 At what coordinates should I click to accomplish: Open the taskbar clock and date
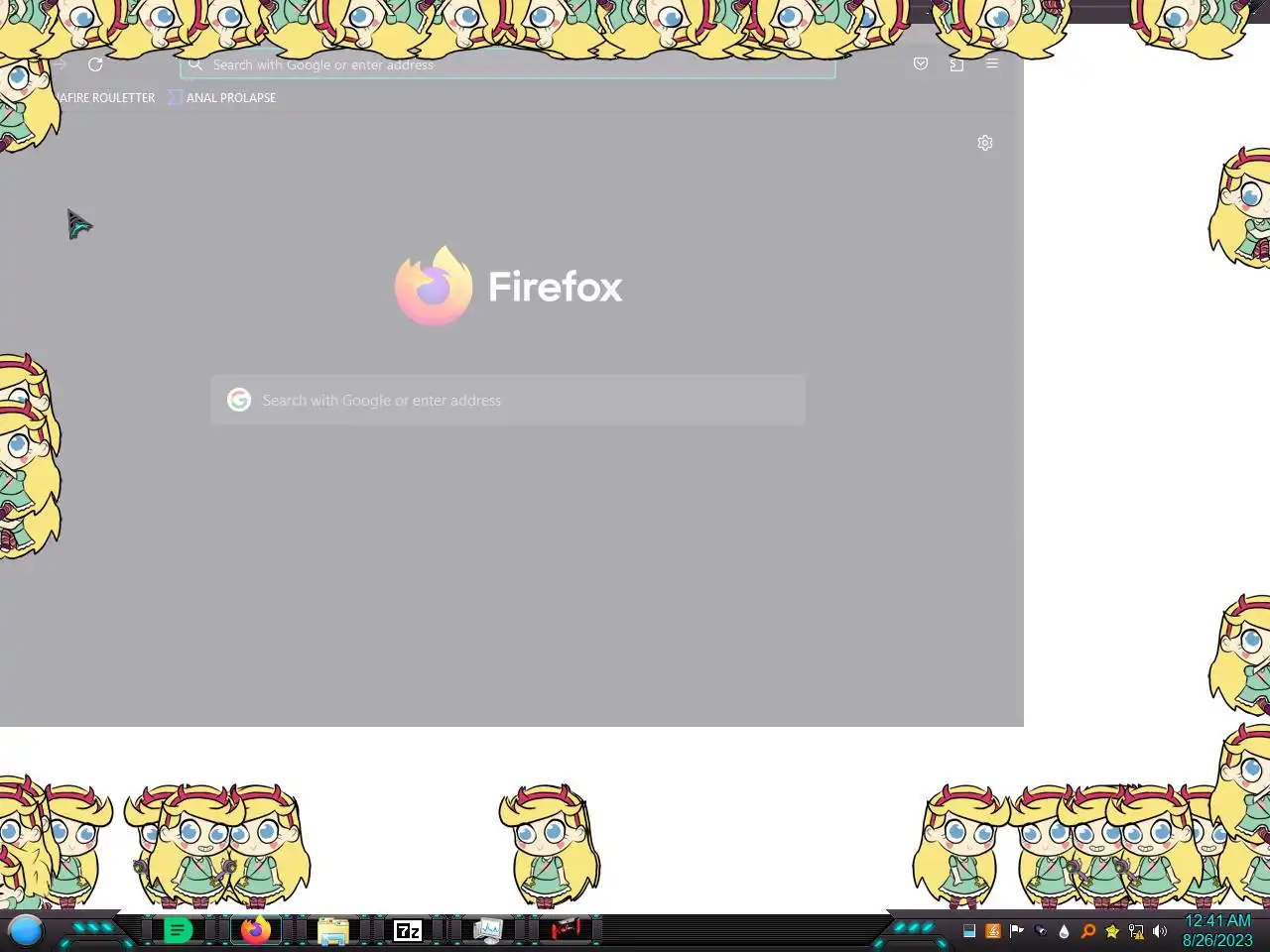click(1217, 930)
